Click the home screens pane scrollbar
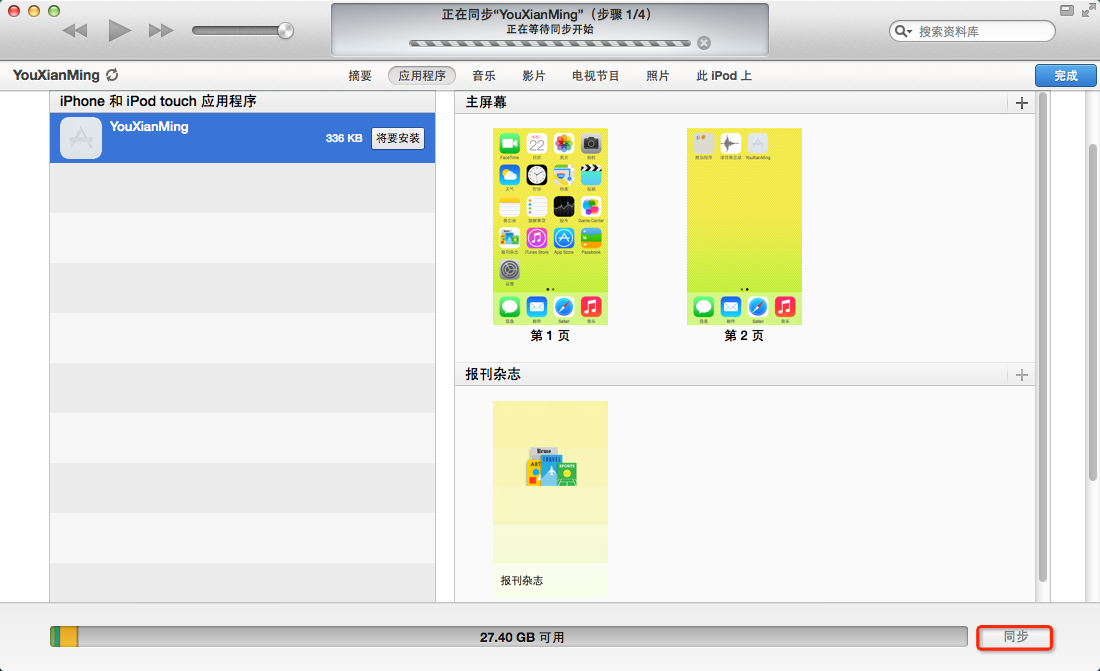1100x671 pixels. click(x=1042, y=337)
